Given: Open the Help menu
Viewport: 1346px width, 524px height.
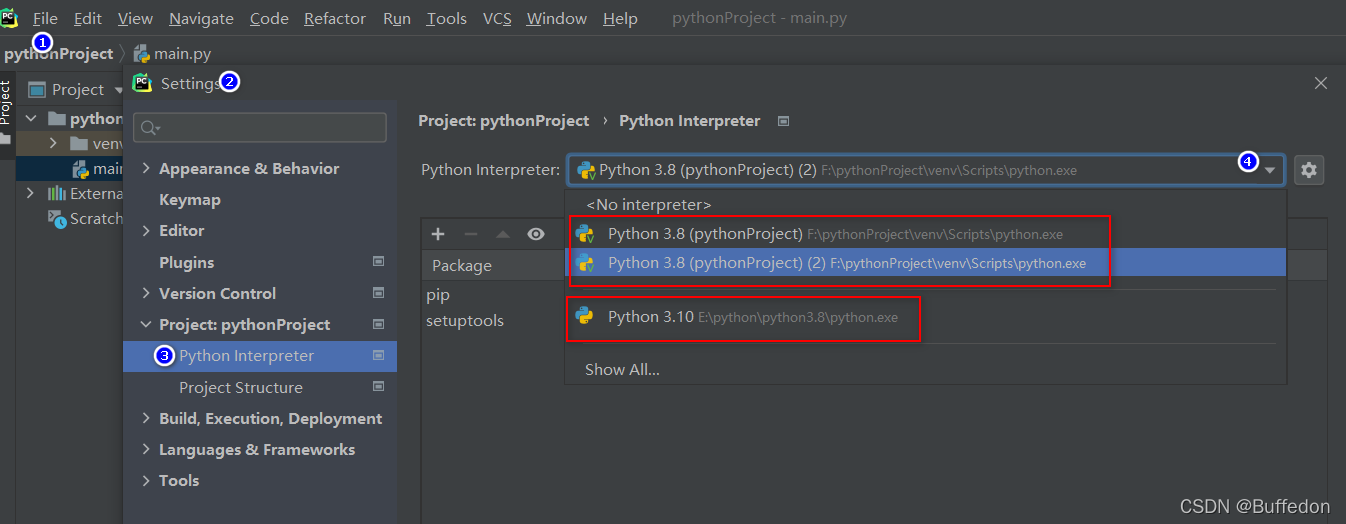Looking at the screenshot, I should pyautogui.click(x=620, y=18).
